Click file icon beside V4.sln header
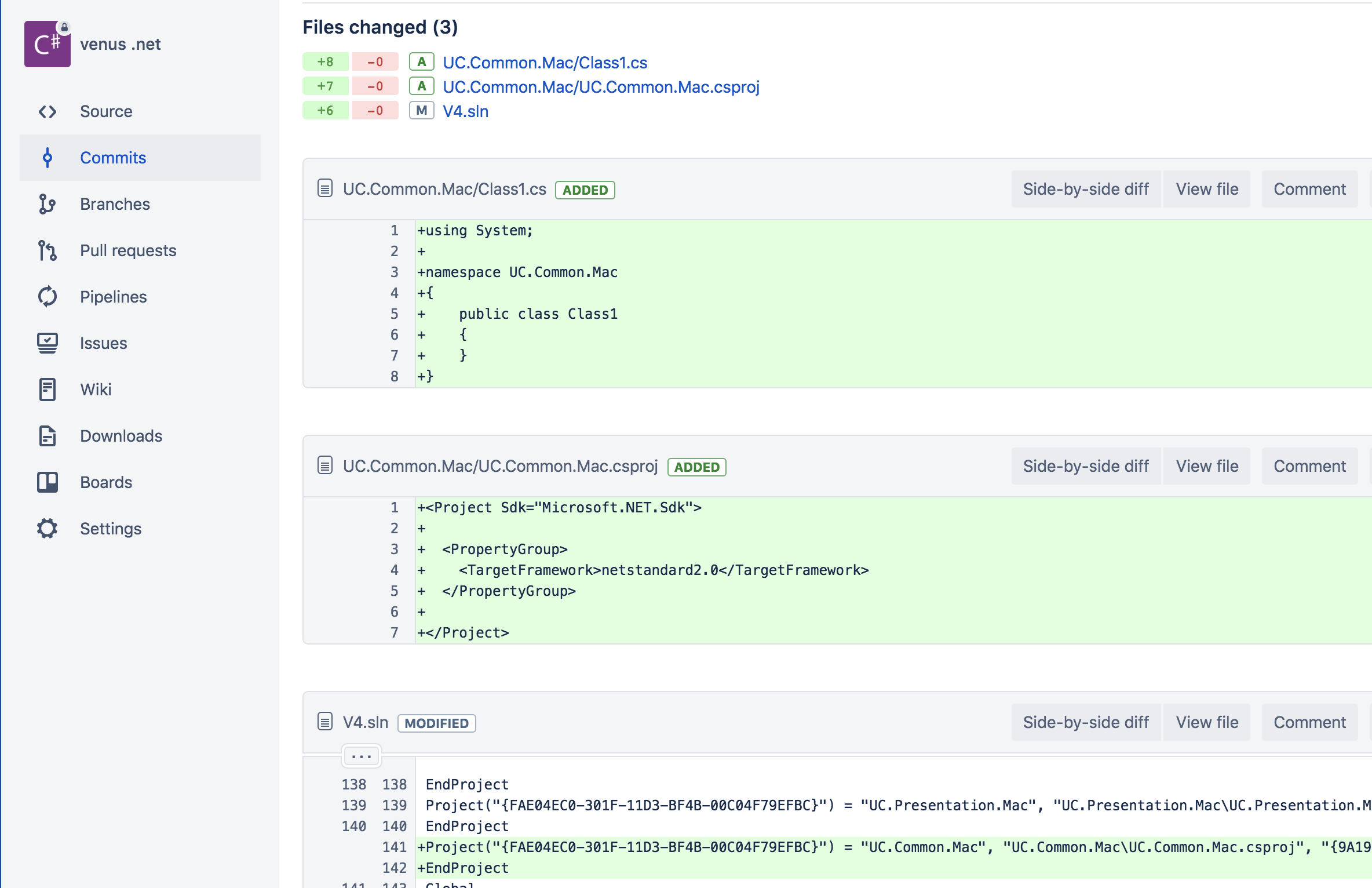The height and width of the screenshot is (888, 1372). [x=325, y=722]
